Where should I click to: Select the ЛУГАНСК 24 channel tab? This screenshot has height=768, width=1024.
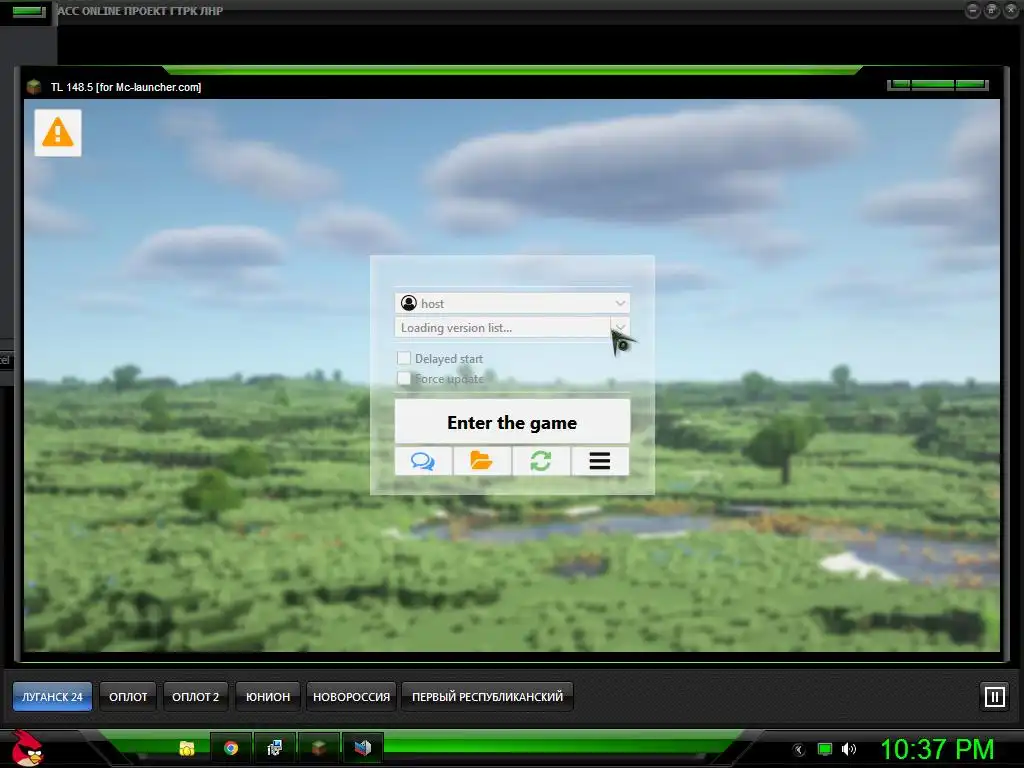tap(52, 697)
